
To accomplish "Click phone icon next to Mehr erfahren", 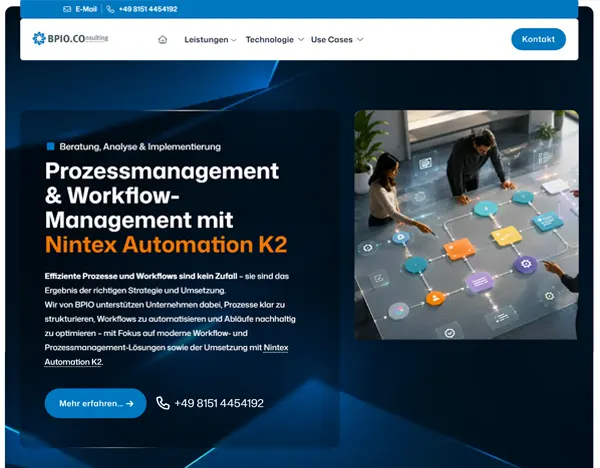I will click(163, 403).
